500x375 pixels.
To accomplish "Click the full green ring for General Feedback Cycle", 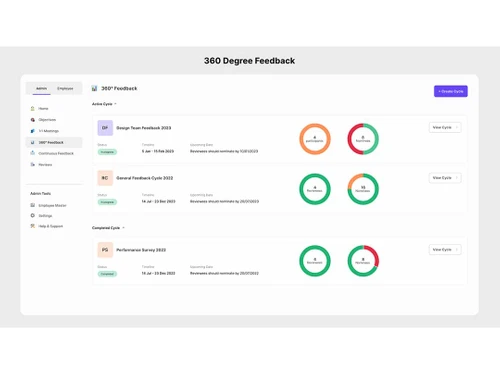I will [x=315, y=189].
